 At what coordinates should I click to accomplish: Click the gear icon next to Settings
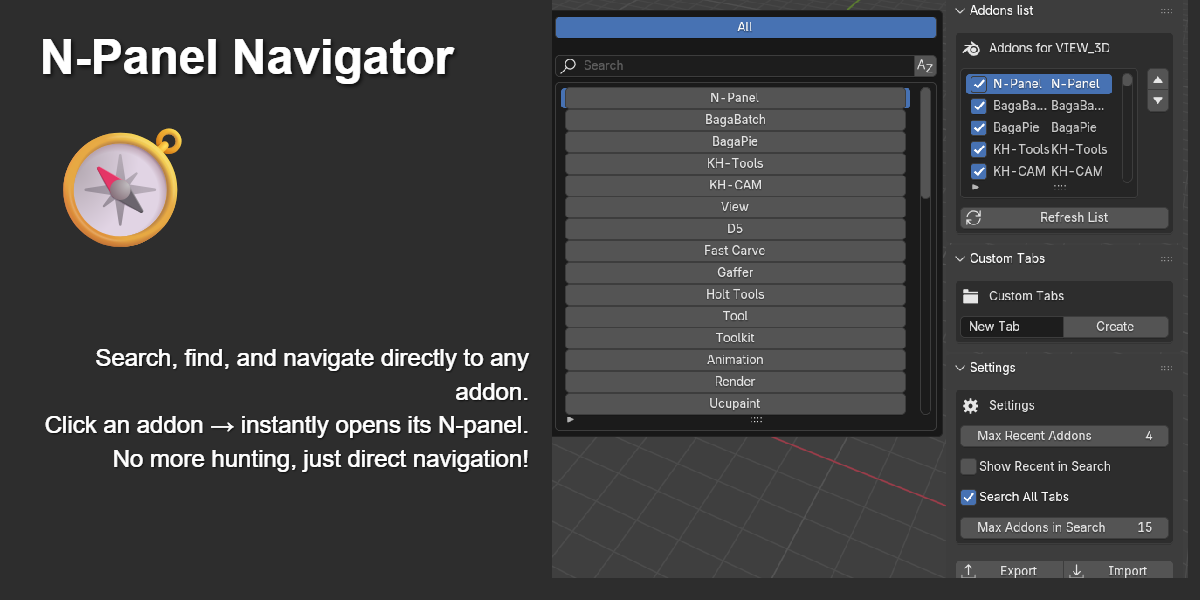[x=970, y=406]
